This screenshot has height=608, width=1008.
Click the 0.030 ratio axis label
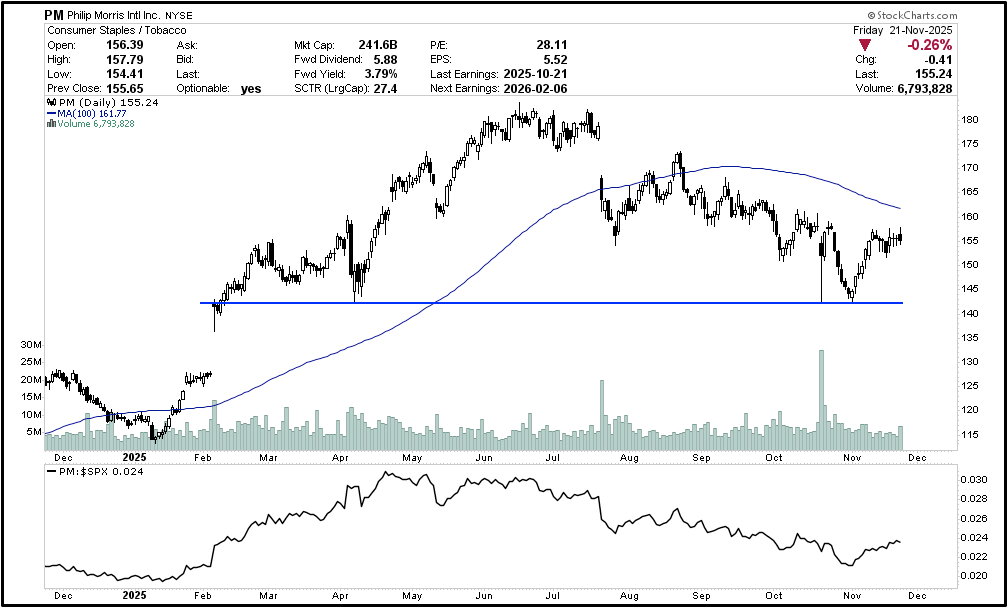[x=975, y=480]
